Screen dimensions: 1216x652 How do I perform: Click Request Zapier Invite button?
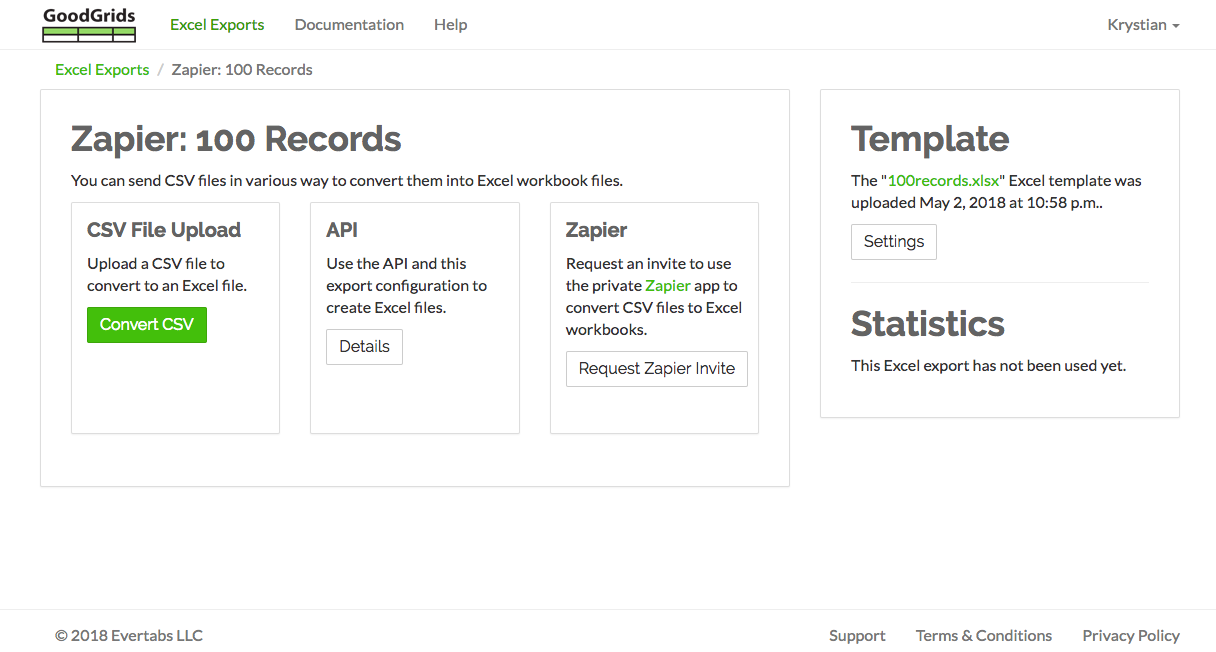tap(656, 369)
